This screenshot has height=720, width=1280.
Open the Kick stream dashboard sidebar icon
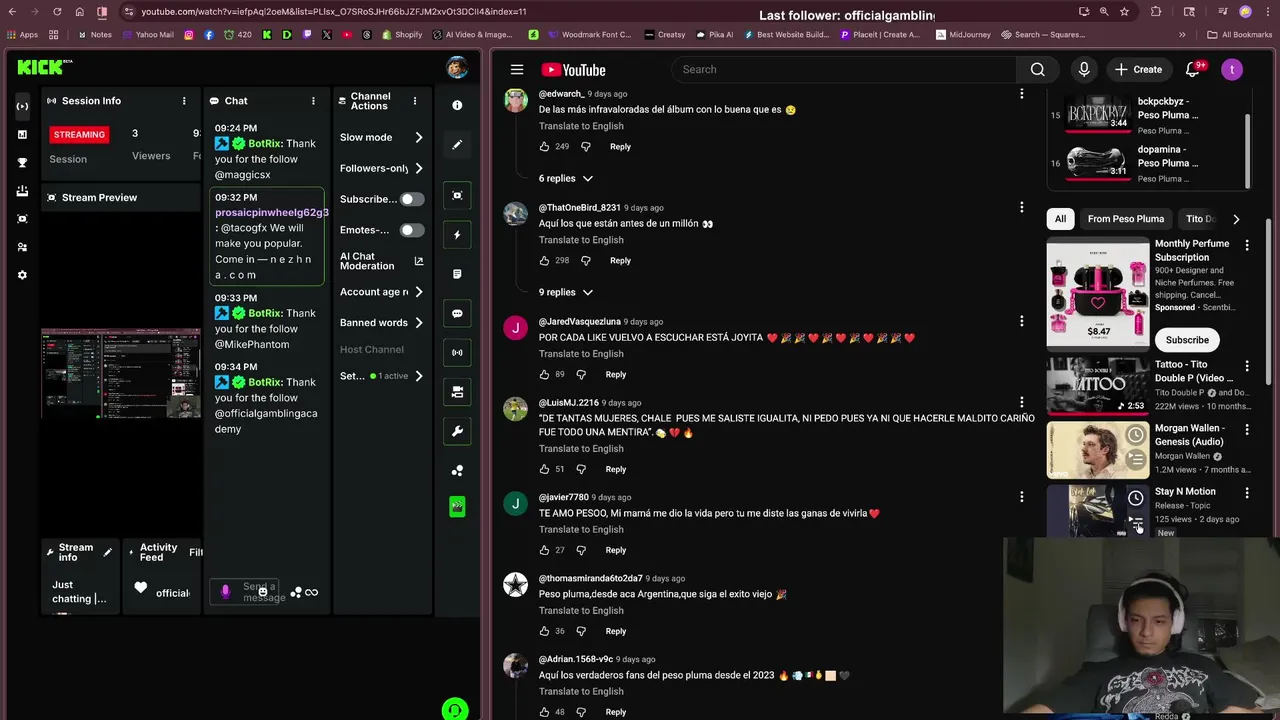[23, 106]
